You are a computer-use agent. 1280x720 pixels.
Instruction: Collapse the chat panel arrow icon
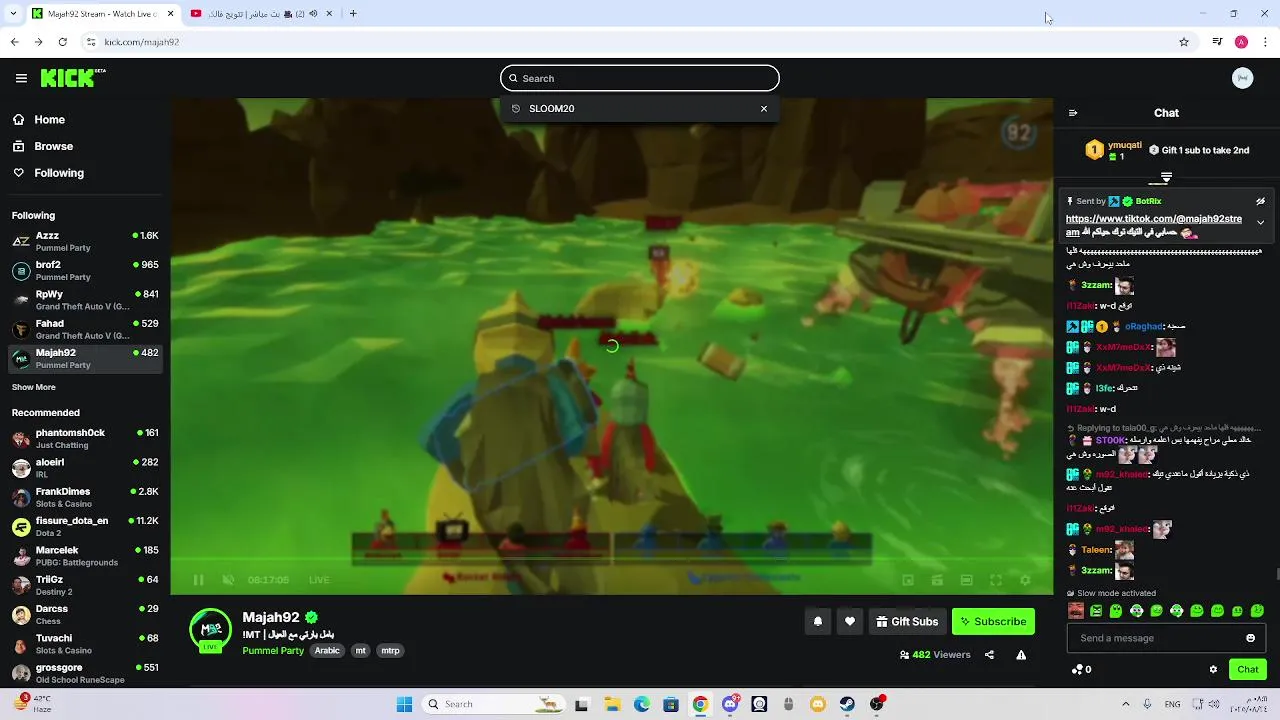coord(1073,113)
